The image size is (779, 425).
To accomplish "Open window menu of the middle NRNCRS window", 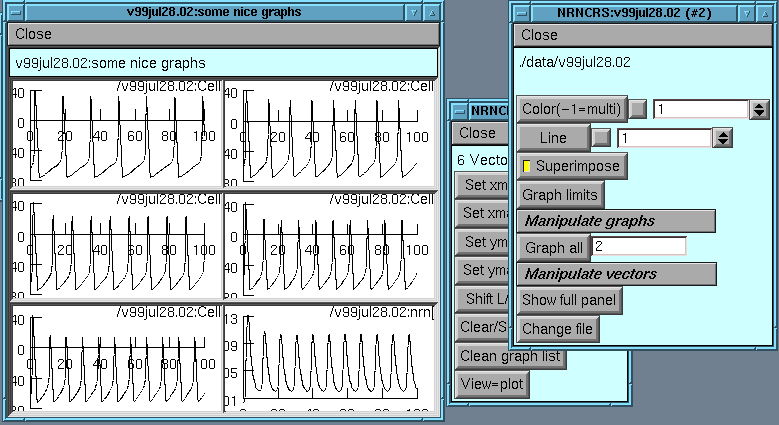I will pos(459,111).
